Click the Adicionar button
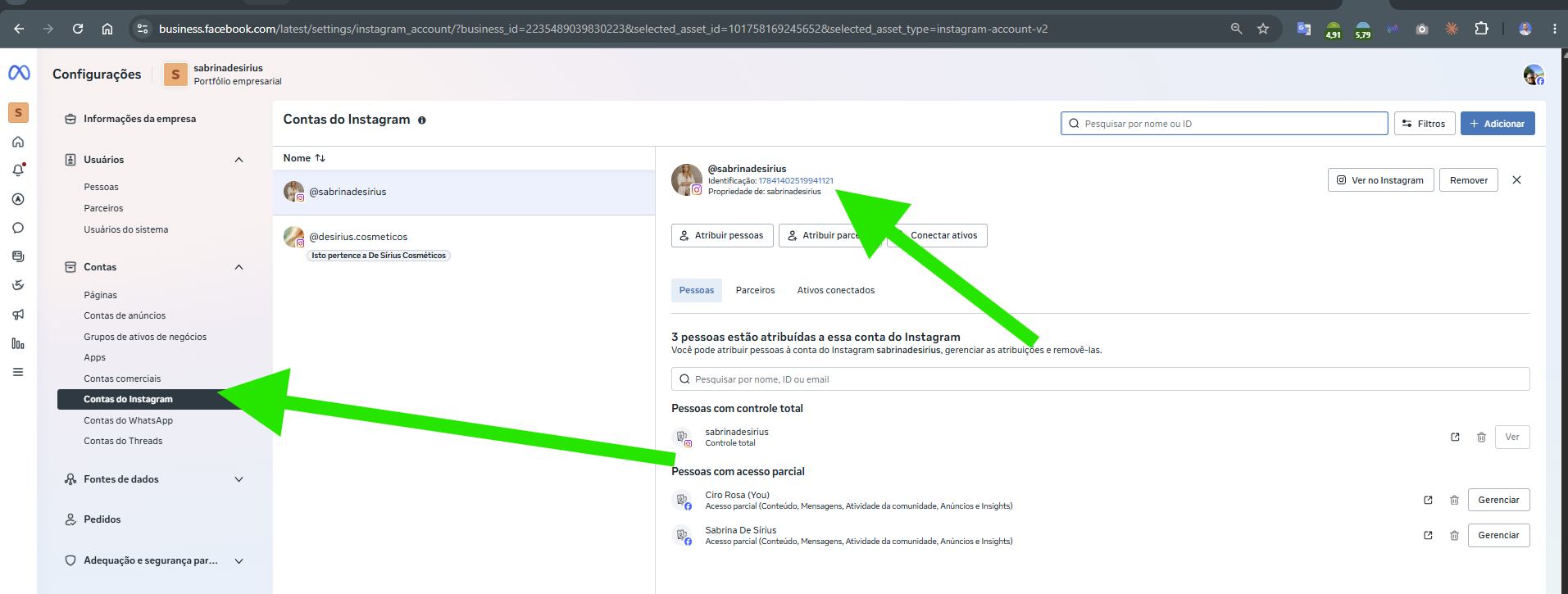This screenshot has width=1568, height=594. (x=1498, y=124)
